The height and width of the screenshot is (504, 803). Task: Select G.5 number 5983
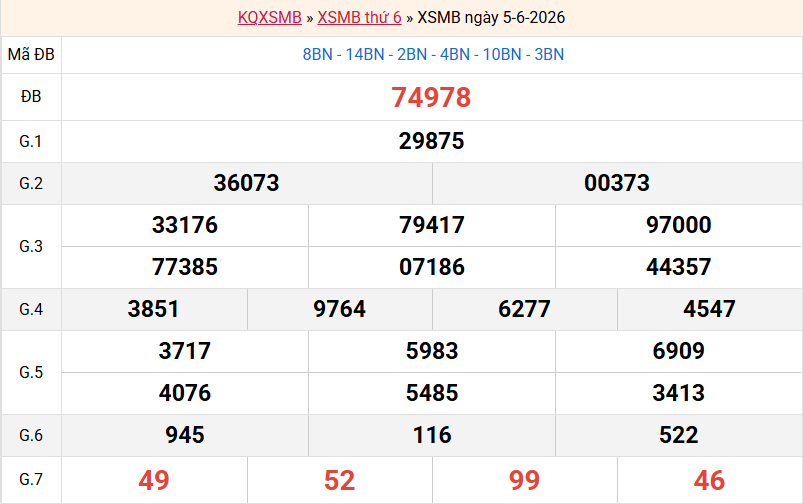coord(432,351)
